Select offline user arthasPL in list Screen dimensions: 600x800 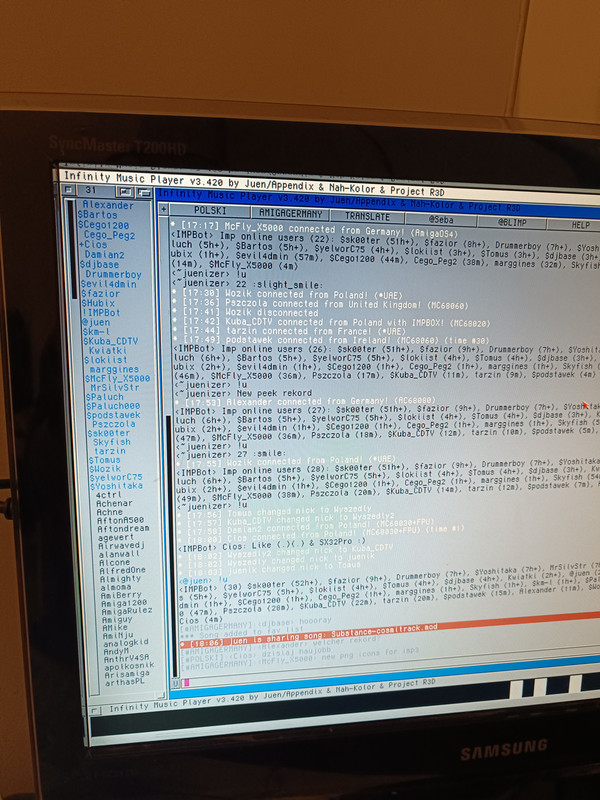pyautogui.click(x=124, y=681)
